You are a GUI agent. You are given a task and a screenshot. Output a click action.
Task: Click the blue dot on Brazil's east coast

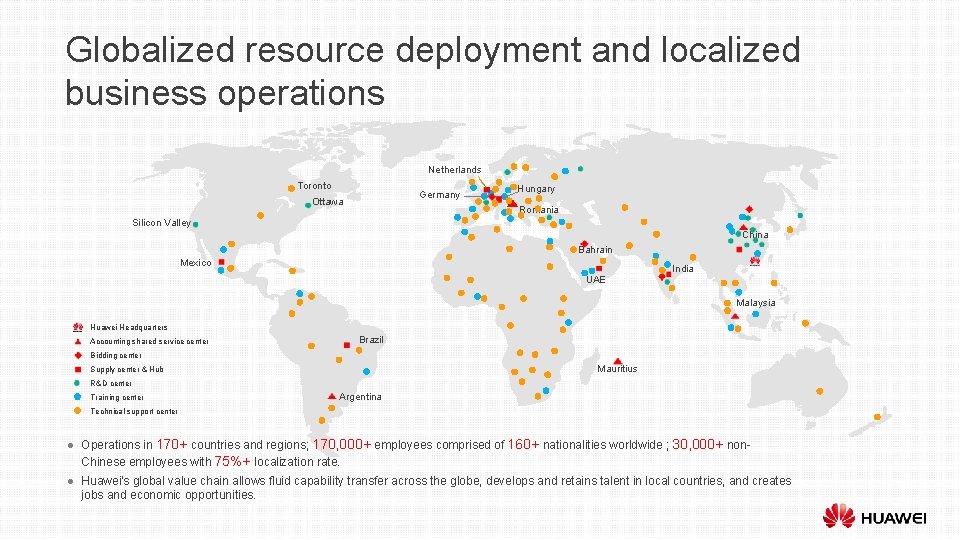tap(366, 372)
